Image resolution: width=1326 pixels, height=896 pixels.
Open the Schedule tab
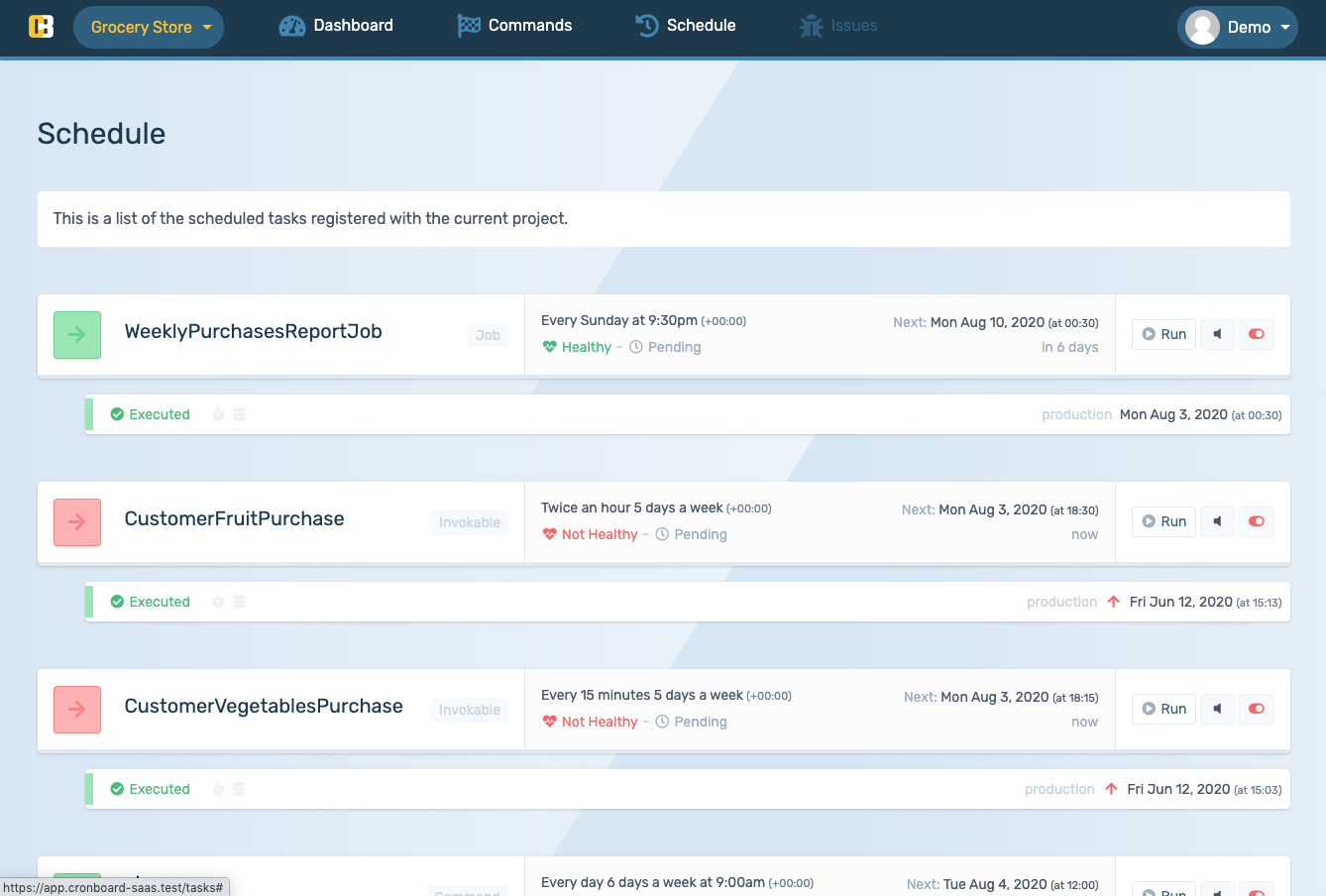[686, 26]
